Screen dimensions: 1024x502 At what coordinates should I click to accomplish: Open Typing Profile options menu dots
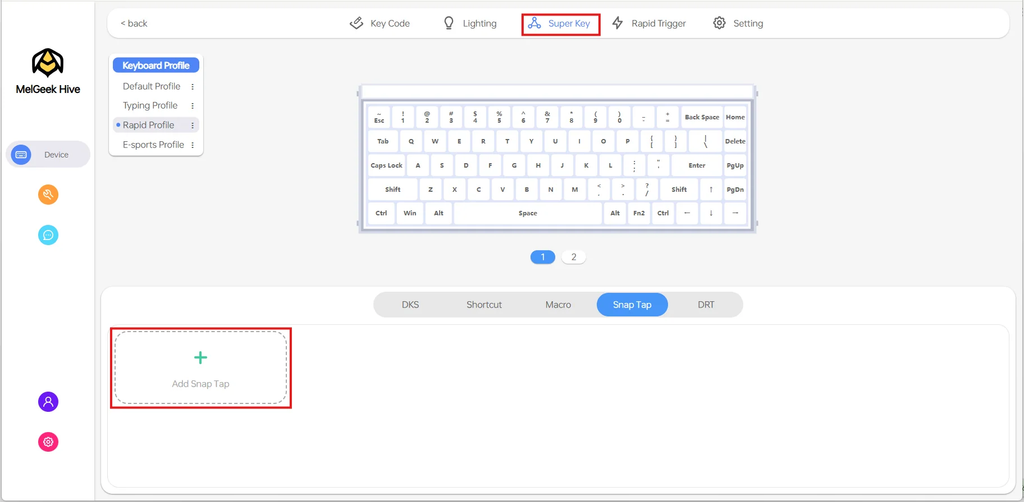point(193,106)
